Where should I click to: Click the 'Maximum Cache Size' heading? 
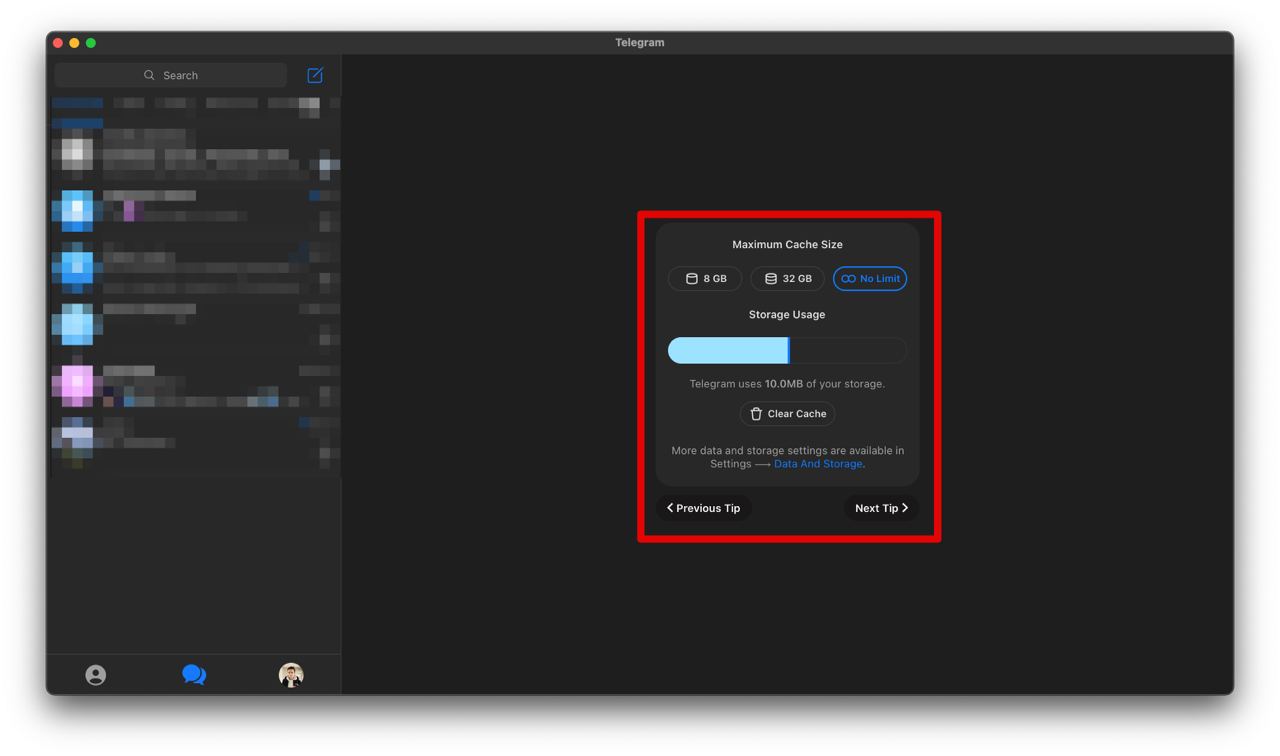tap(788, 245)
